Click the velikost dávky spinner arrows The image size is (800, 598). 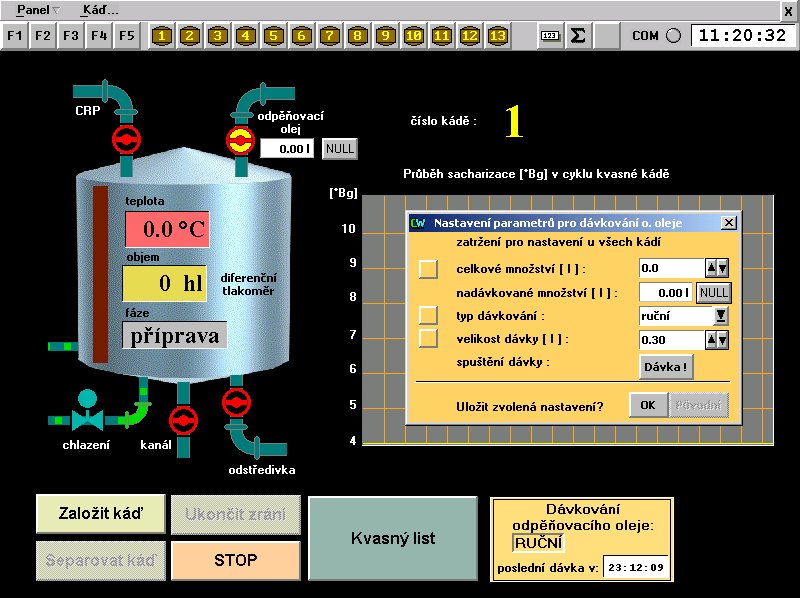coord(717,339)
